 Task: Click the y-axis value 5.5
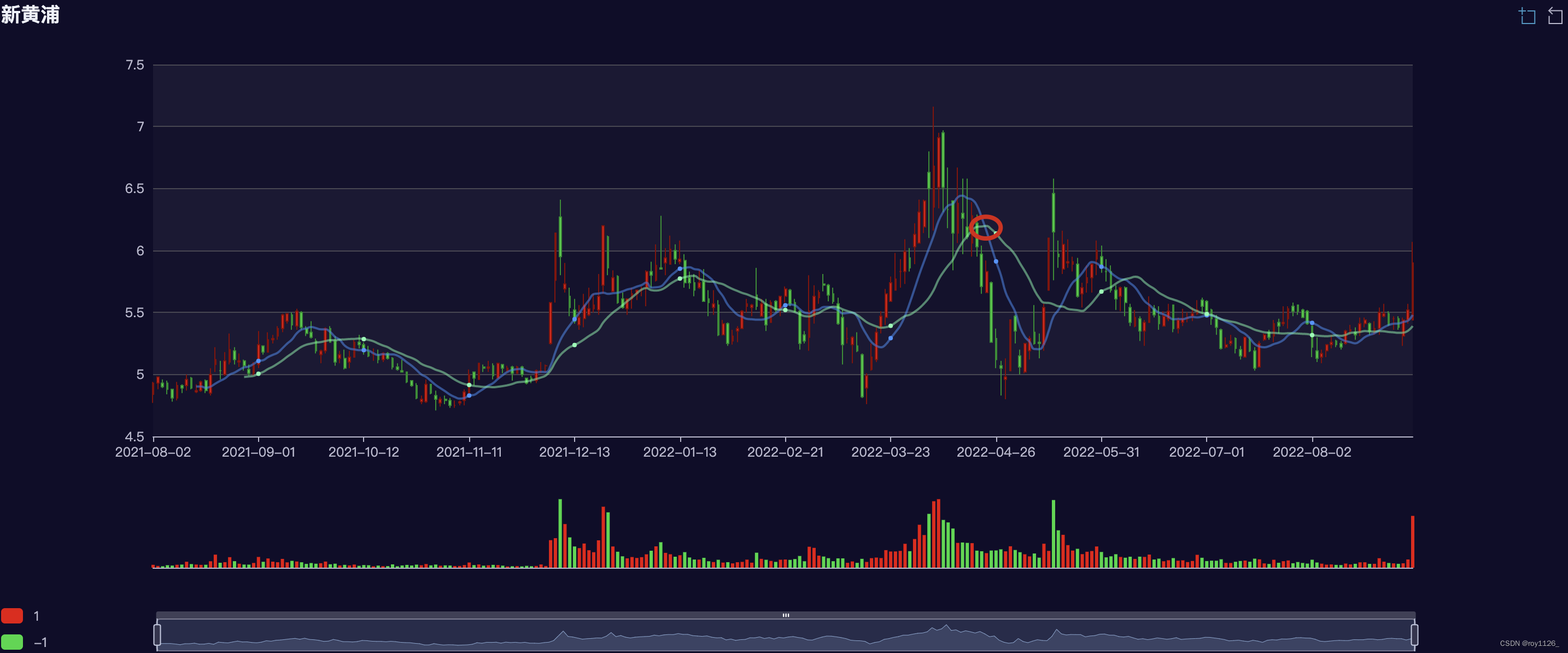134,312
